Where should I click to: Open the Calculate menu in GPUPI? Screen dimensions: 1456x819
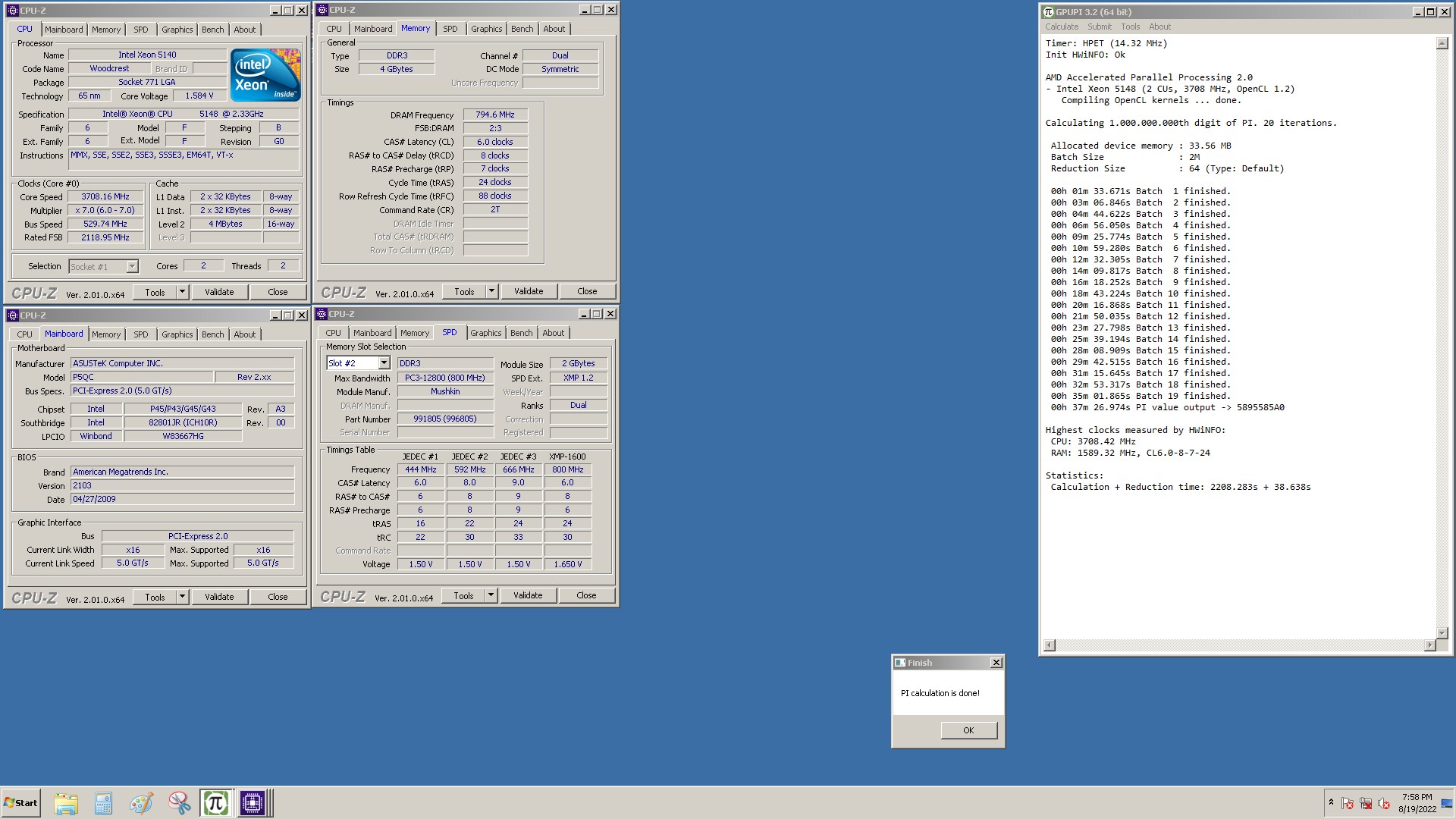[1062, 27]
